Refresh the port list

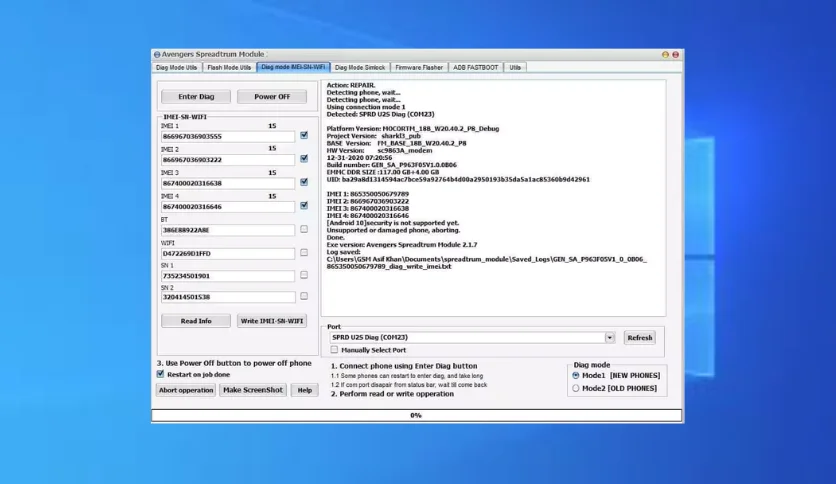tap(640, 337)
